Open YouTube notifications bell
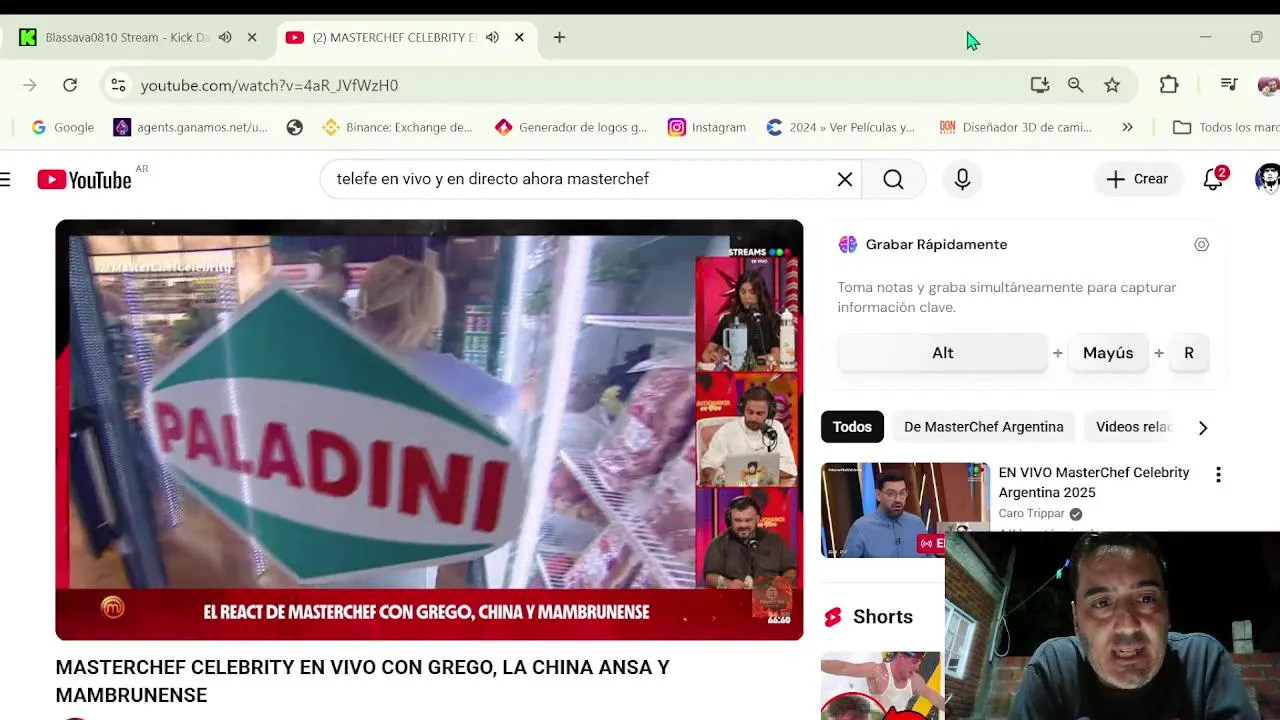This screenshot has height=720, width=1280. point(1214,179)
